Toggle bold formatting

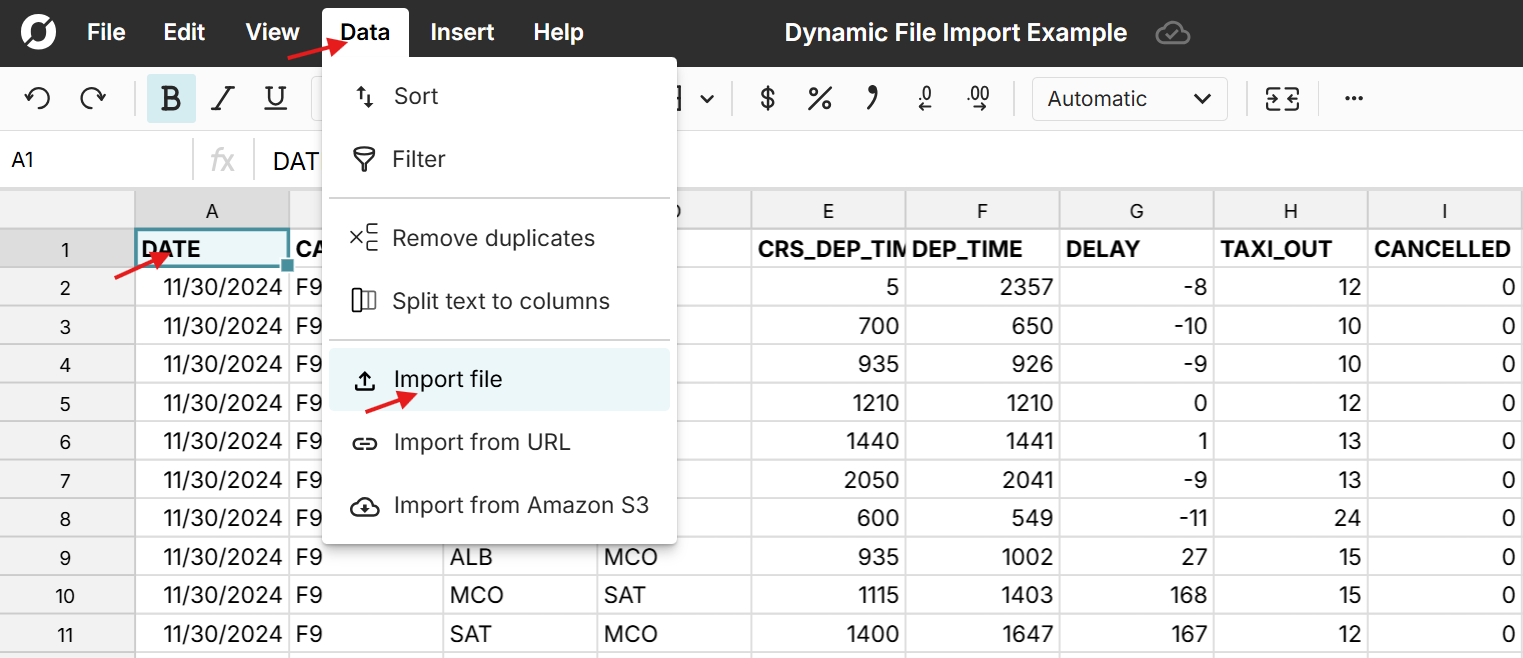(170, 98)
